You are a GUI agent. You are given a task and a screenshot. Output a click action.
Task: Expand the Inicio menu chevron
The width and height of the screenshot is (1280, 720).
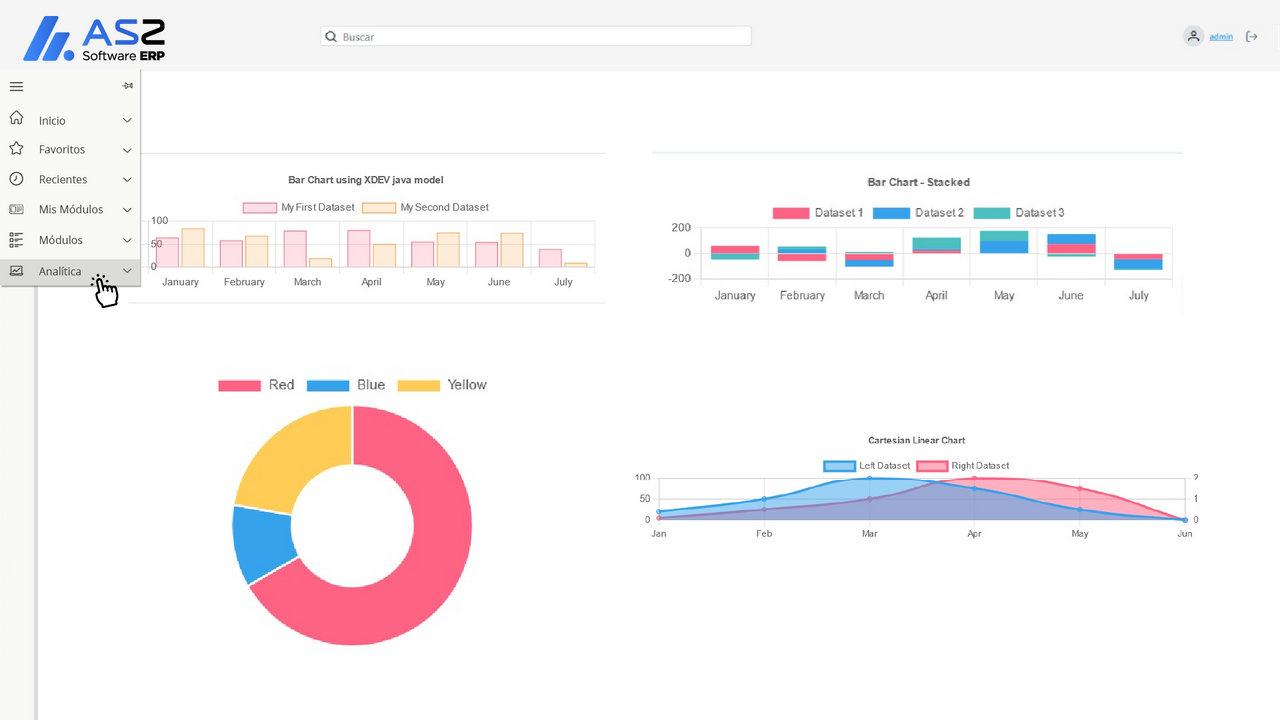(127, 120)
